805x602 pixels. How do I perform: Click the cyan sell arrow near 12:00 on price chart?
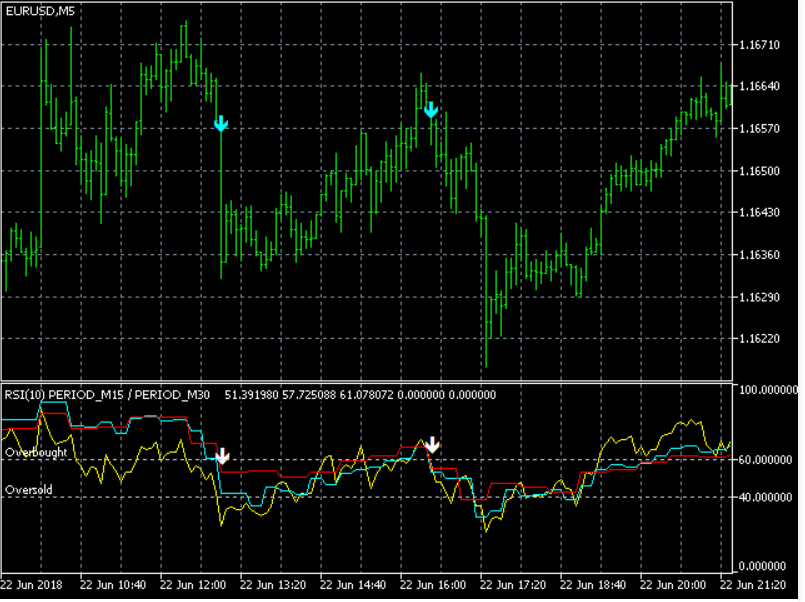221,124
